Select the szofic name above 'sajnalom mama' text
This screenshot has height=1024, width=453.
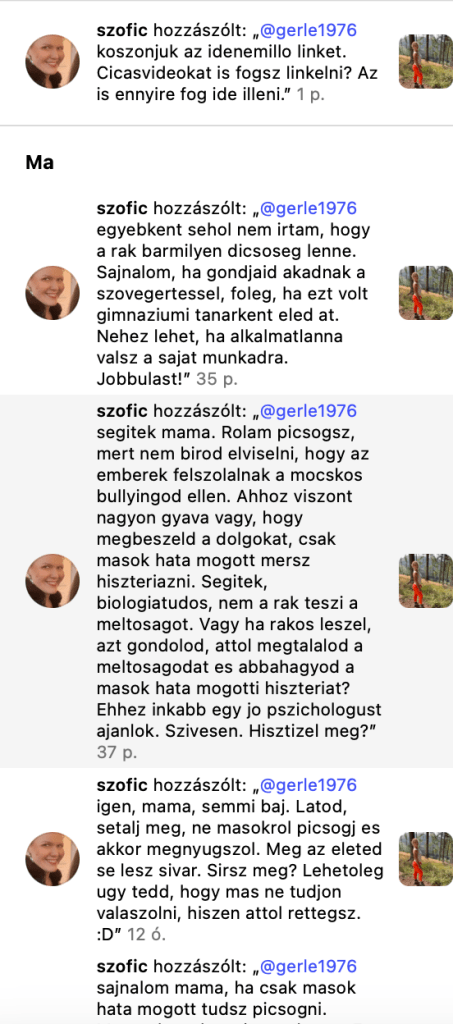[x=122, y=966]
